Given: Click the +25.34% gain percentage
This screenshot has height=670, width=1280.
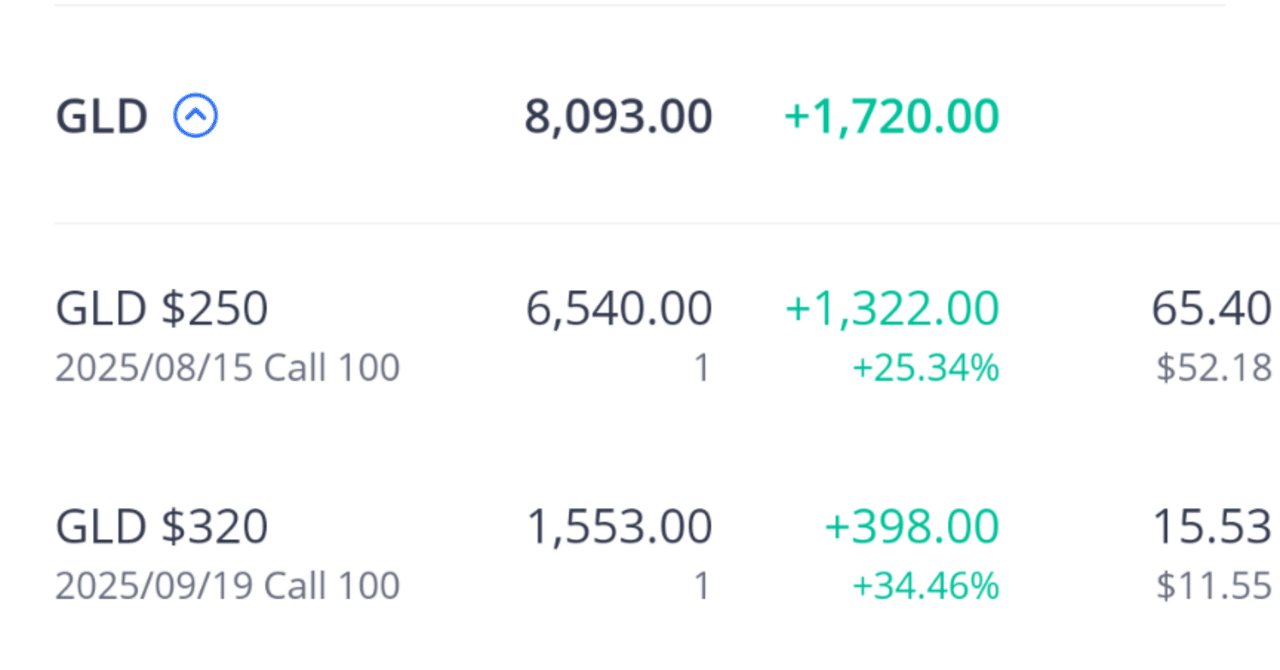Looking at the screenshot, I should [x=925, y=369].
